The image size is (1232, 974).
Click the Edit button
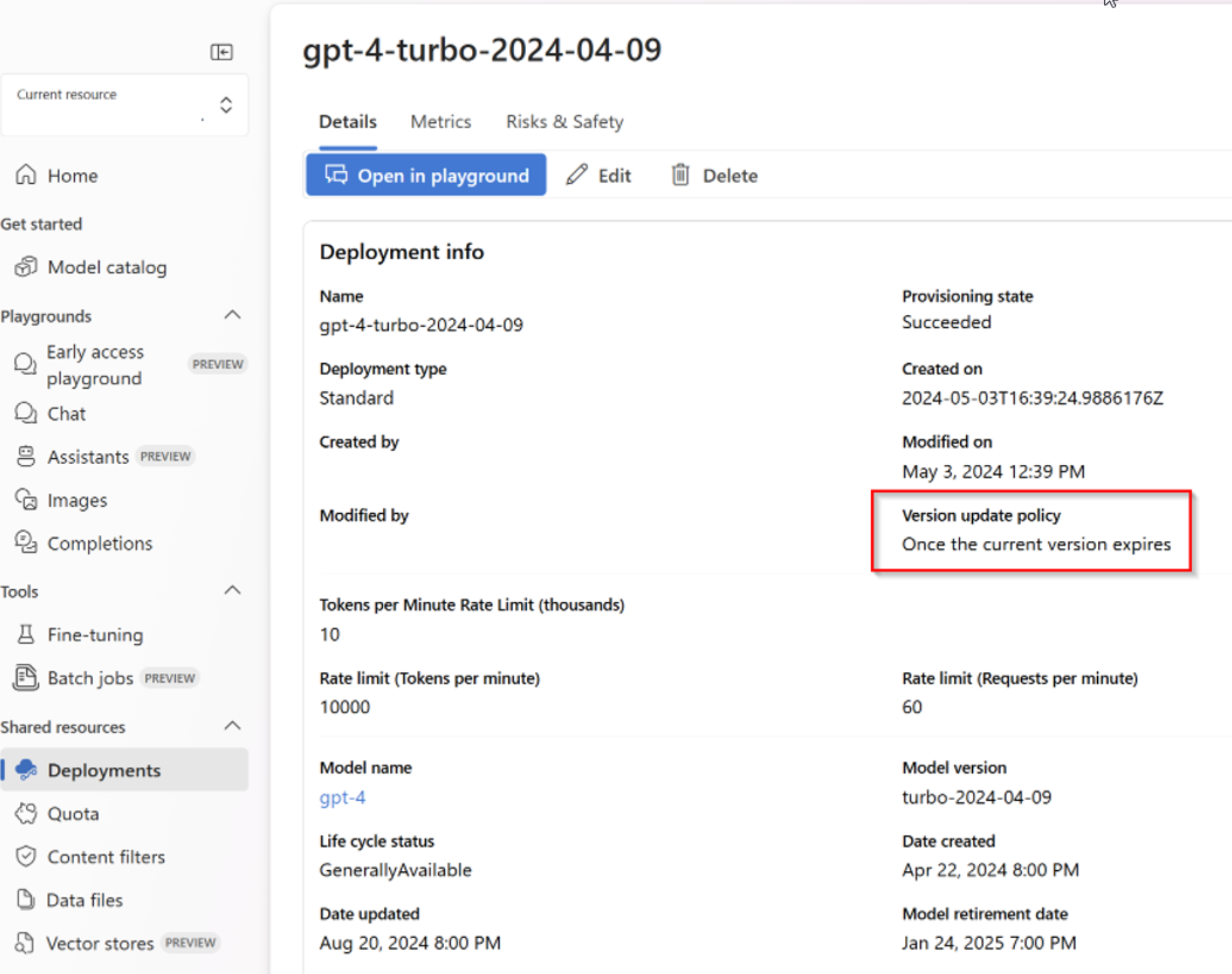click(x=599, y=175)
